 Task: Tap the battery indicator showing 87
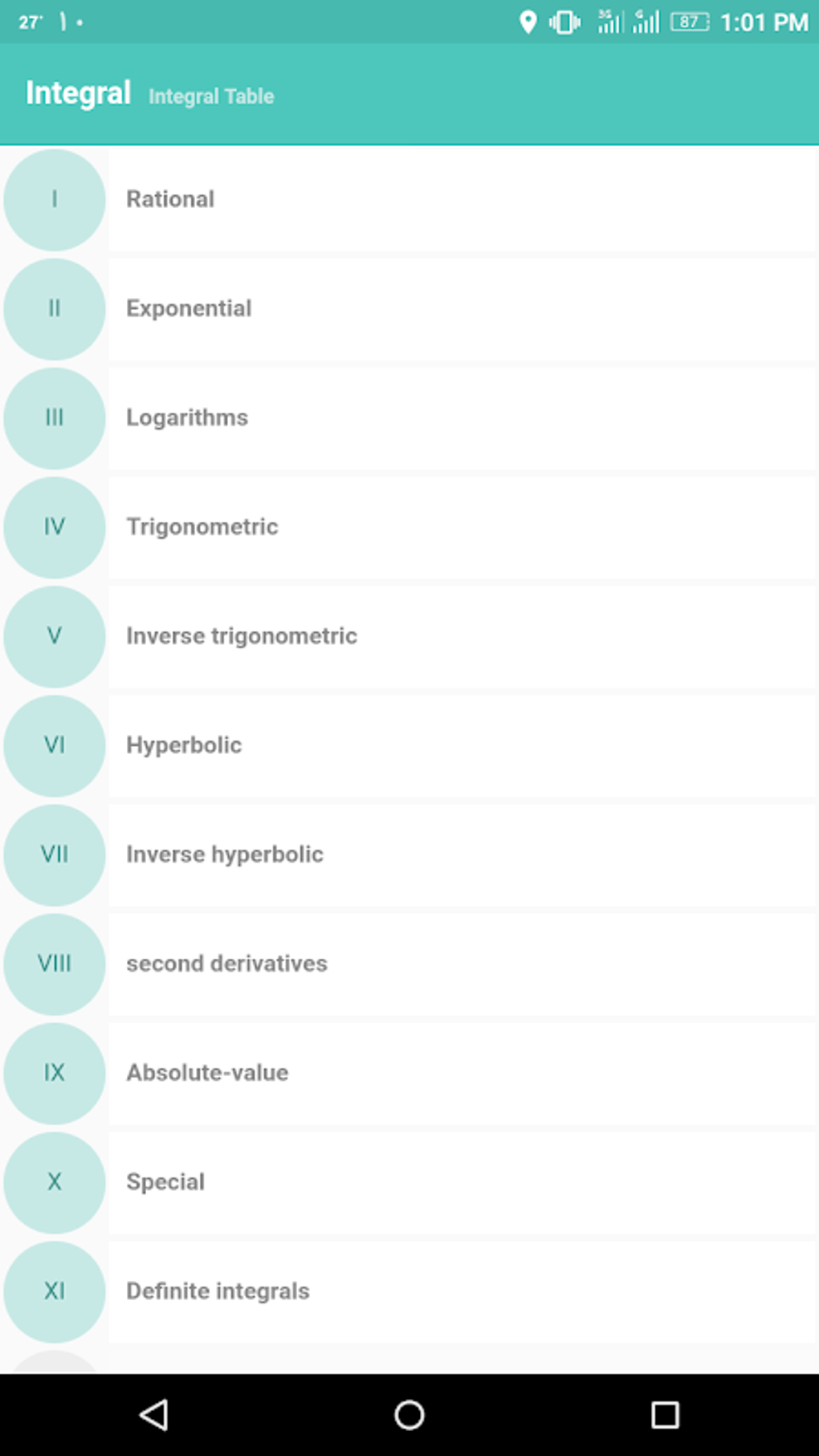pyautogui.click(x=687, y=22)
